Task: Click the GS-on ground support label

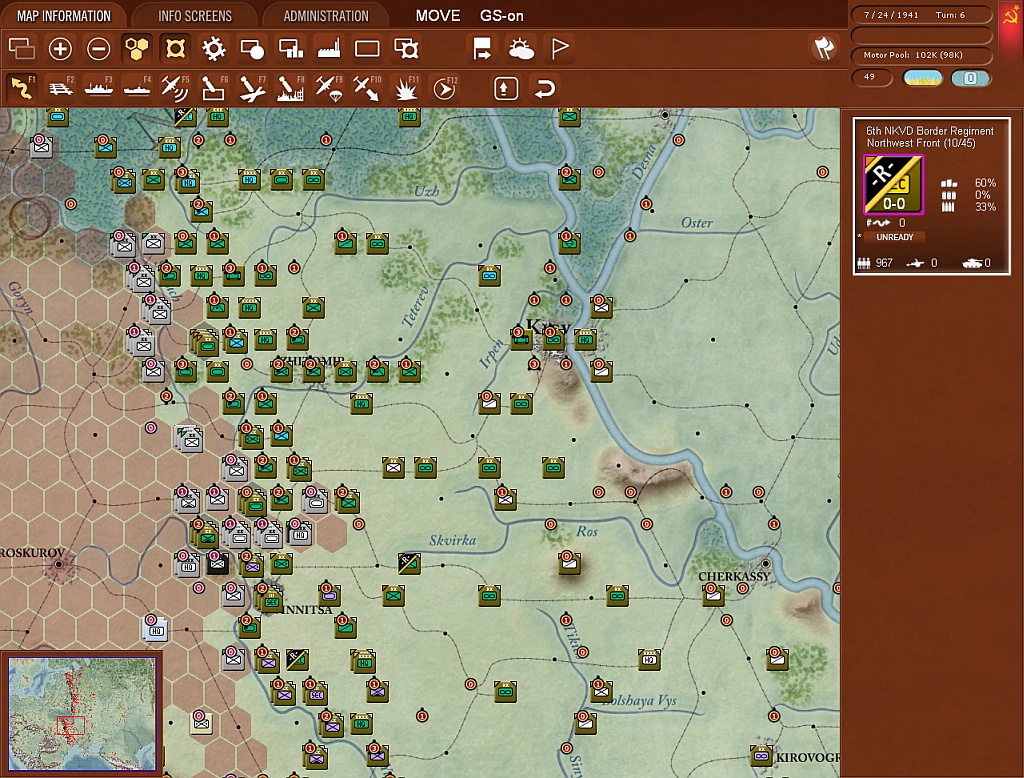Action: 502,16
